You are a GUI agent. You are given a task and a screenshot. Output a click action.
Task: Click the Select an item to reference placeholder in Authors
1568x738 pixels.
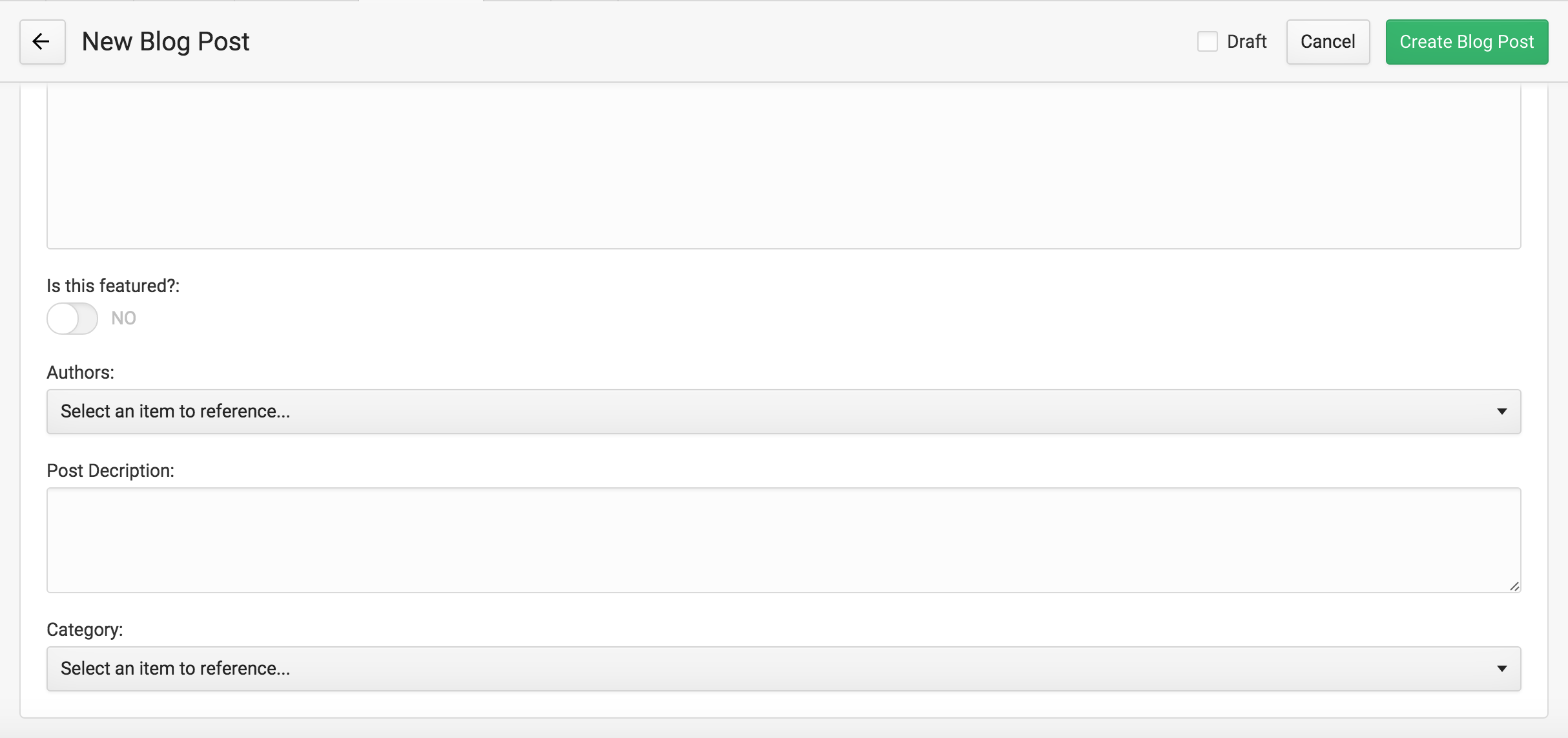click(x=175, y=412)
